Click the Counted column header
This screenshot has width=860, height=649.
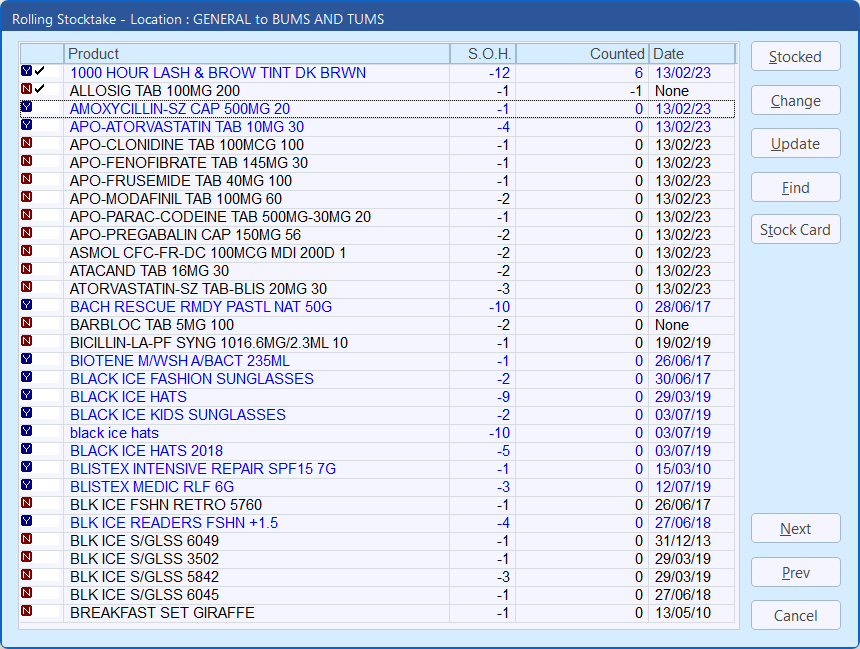click(582, 54)
